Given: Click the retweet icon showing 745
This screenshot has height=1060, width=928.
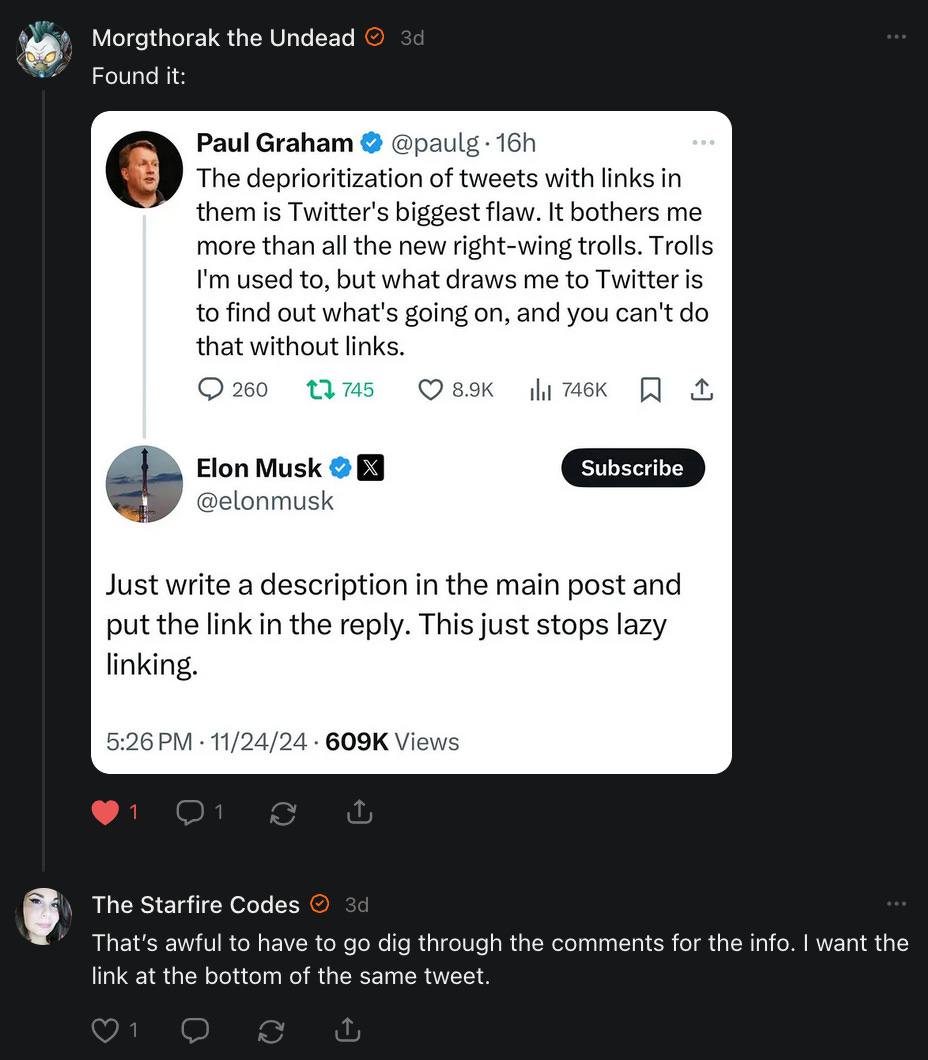Looking at the screenshot, I should tap(321, 390).
